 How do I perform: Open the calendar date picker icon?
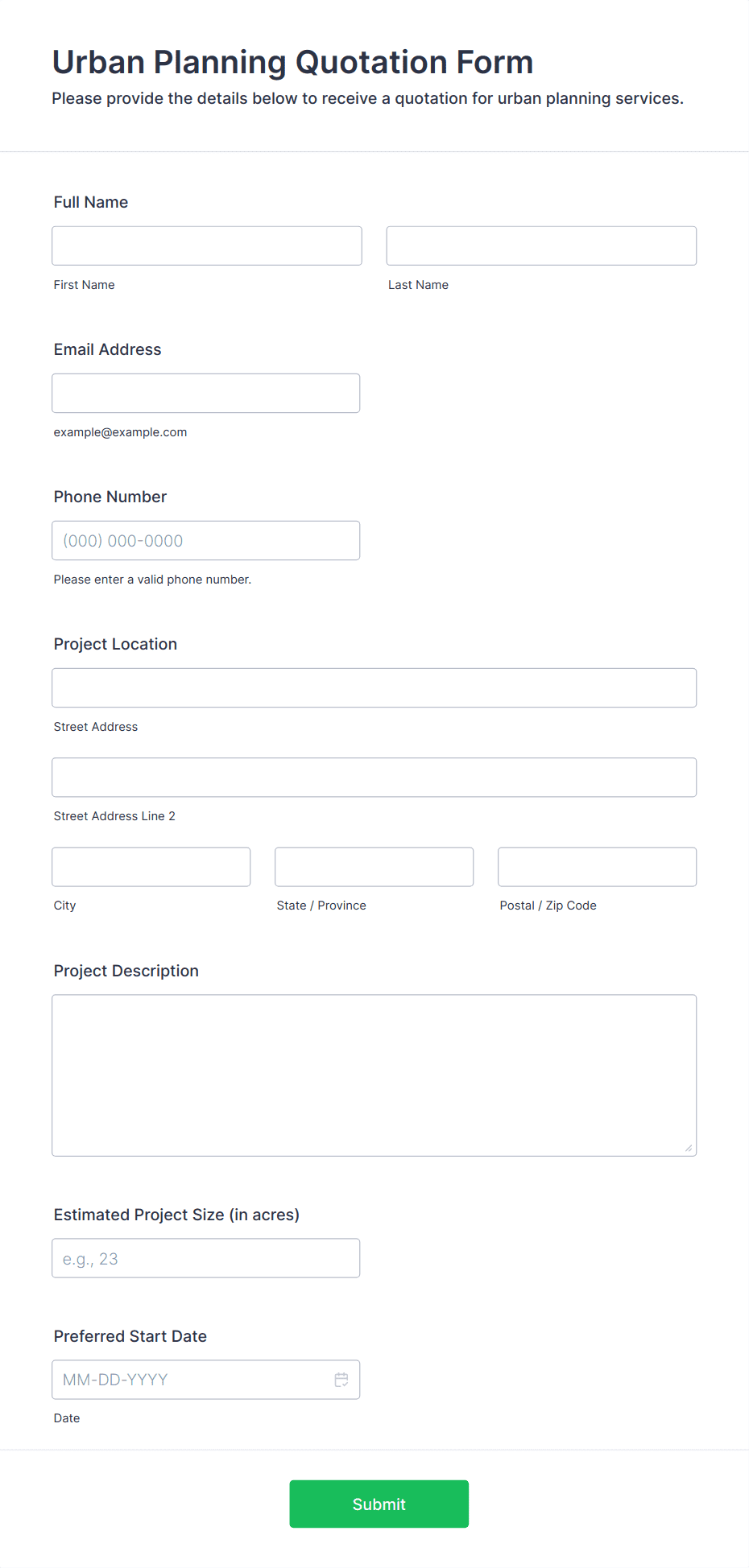point(341,1380)
